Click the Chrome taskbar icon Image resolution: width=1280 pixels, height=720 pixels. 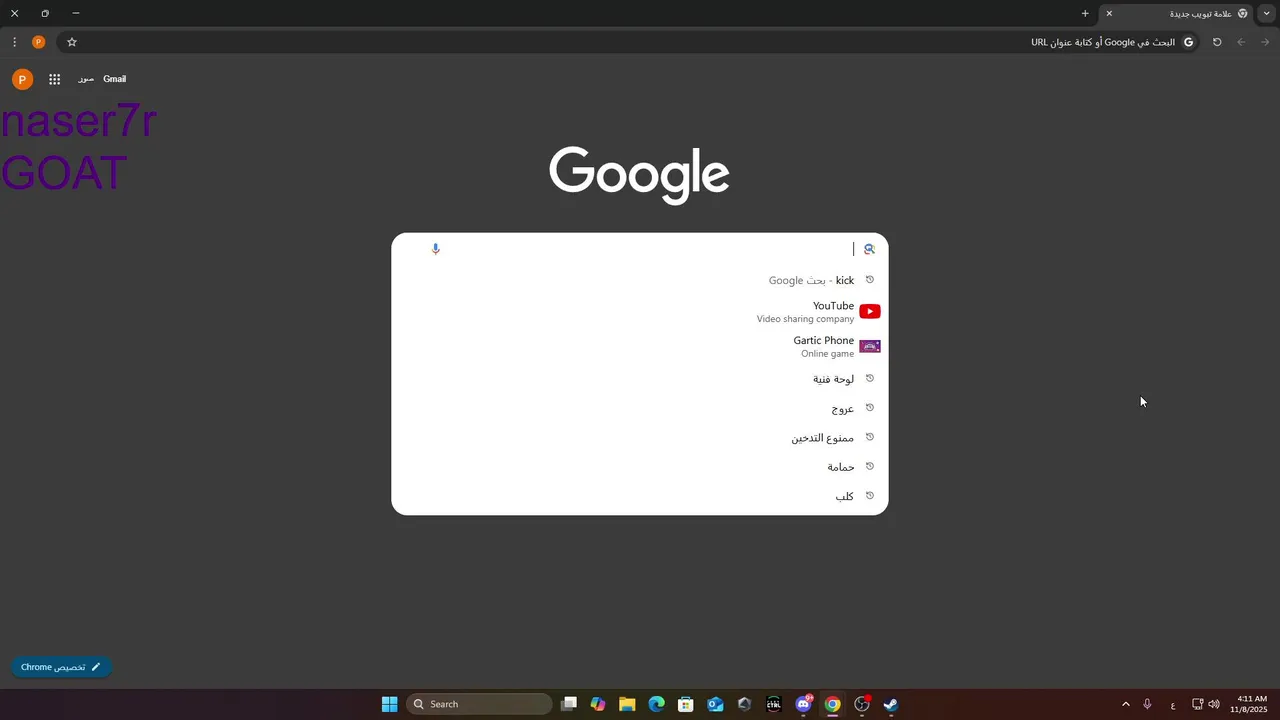[x=832, y=704]
